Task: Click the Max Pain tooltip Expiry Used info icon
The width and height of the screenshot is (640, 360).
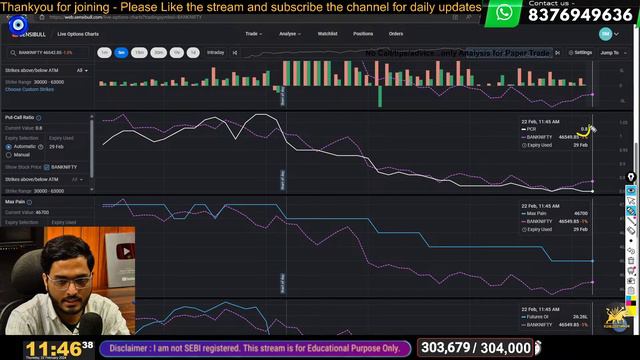Action: [524, 229]
